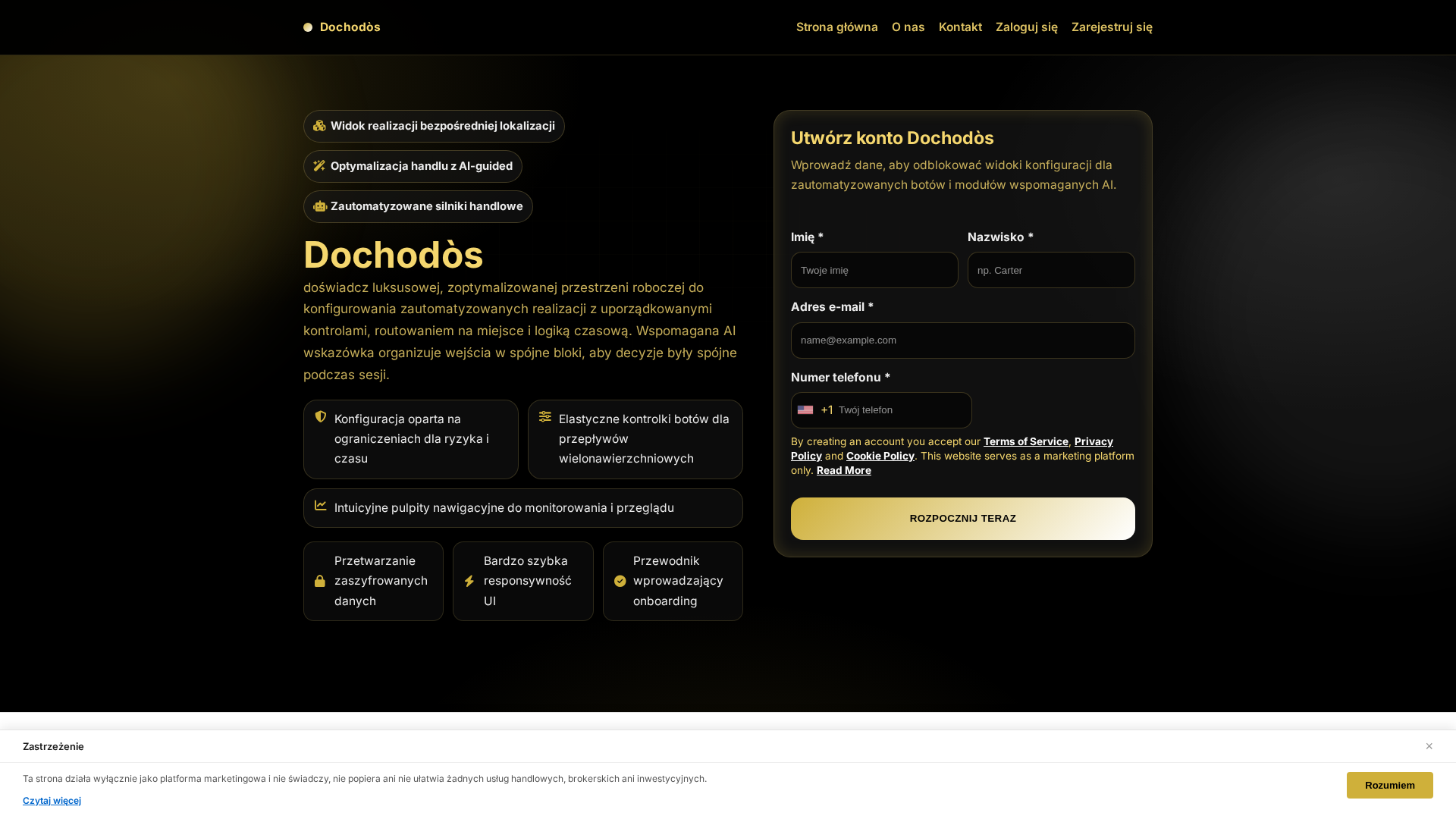Focus the Imię input field
Viewport: 1456px width, 819px height.
(x=874, y=270)
